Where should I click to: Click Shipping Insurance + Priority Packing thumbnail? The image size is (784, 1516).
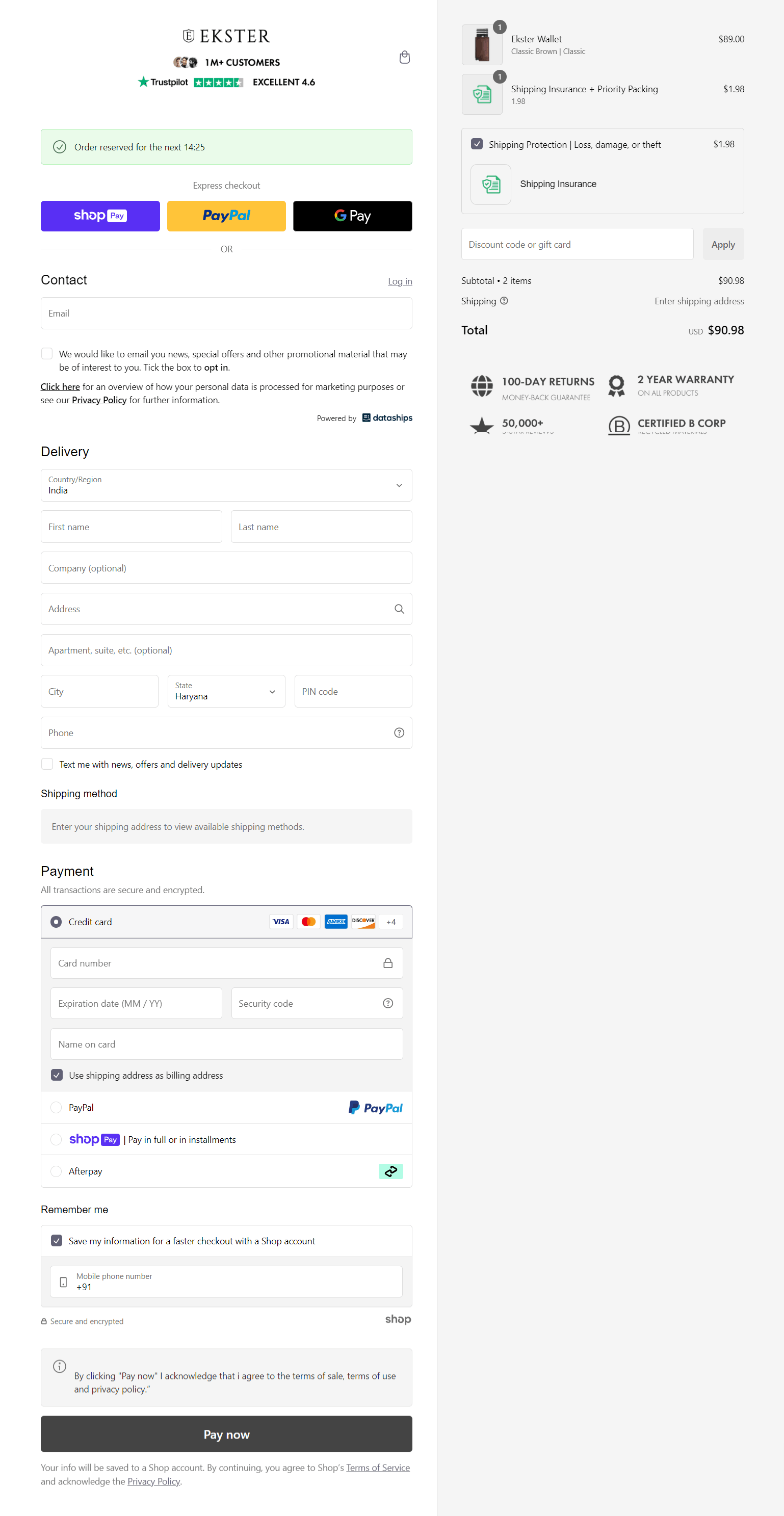[x=482, y=94]
